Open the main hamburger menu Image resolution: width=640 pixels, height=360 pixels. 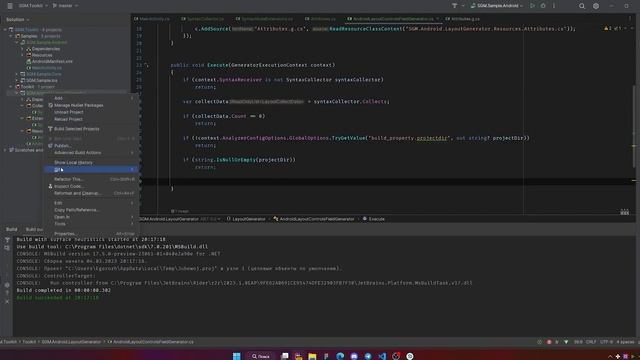point(10,6)
